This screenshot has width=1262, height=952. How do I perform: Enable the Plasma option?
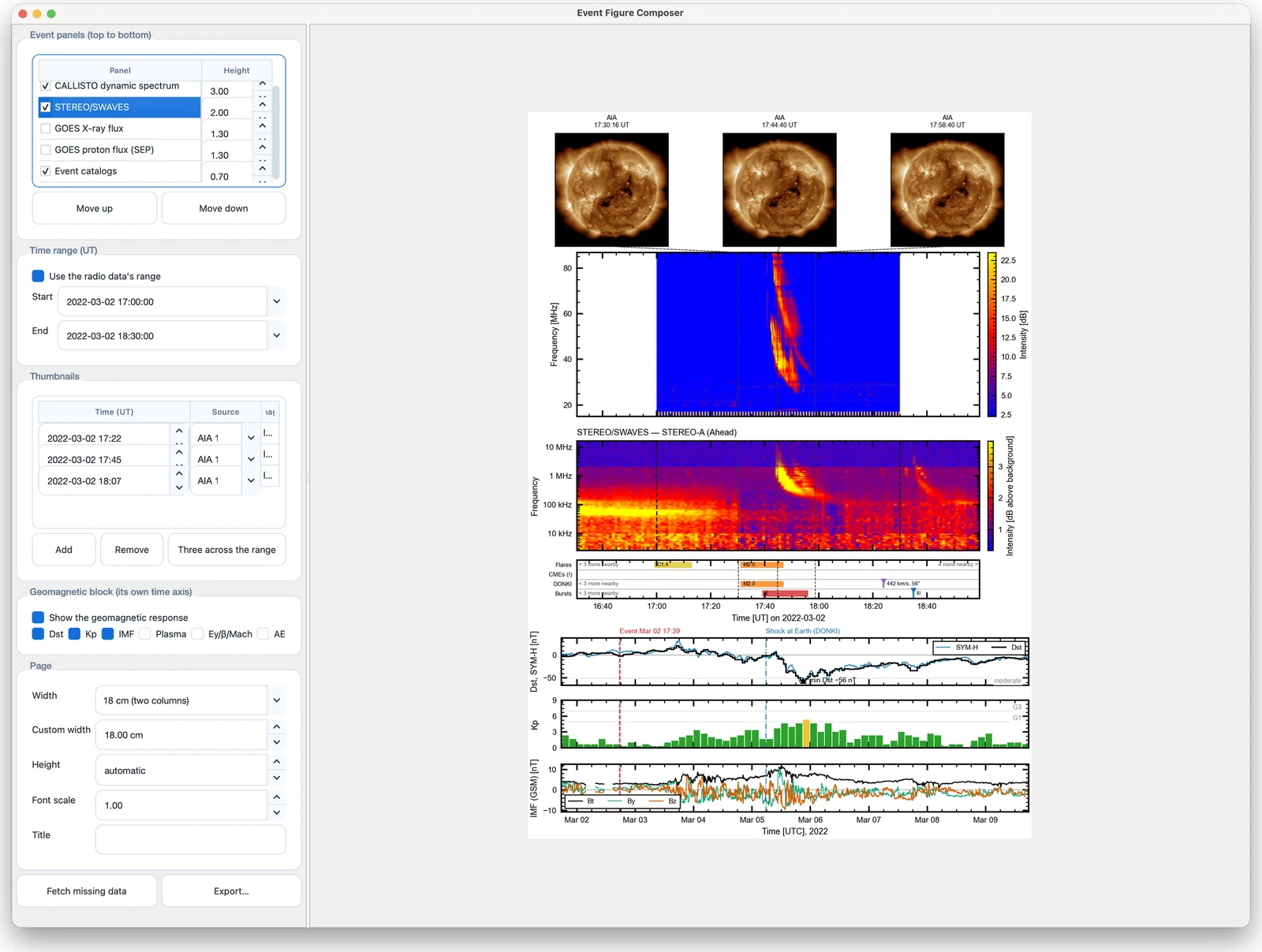pos(145,634)
